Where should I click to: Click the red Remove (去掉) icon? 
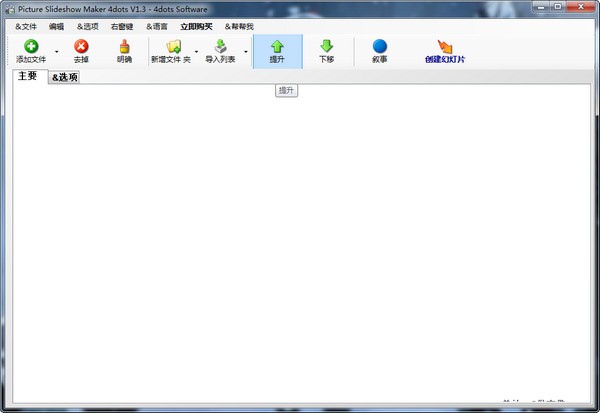click(81, 47)
